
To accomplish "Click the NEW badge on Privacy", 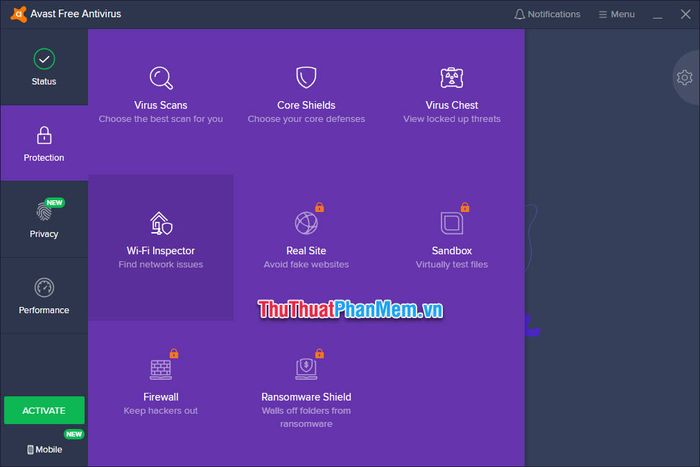I will pyautogui.click(x=54, y=203).
